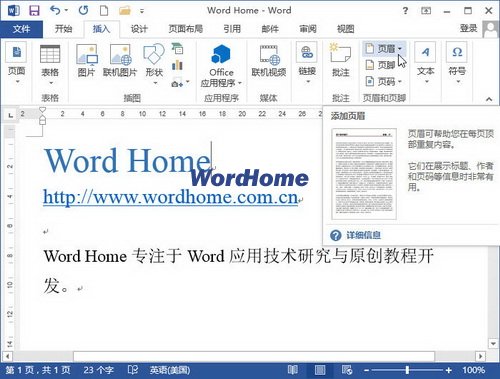The height and width of the screenshot is (379, 500).
Task: Click the Word application icon
Action: pos(13,10)
